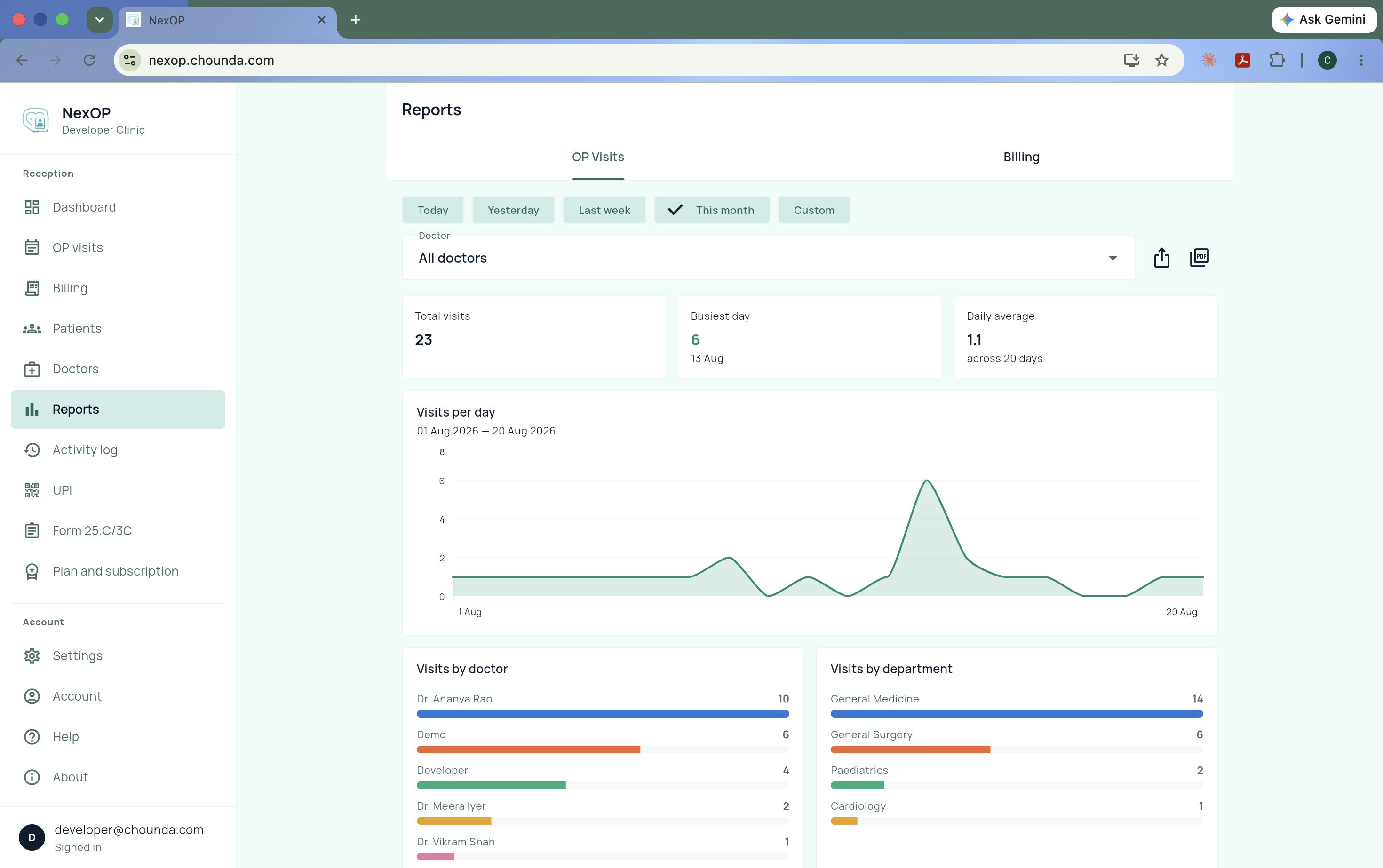Pick the Custom date range chip

(814, 210)
